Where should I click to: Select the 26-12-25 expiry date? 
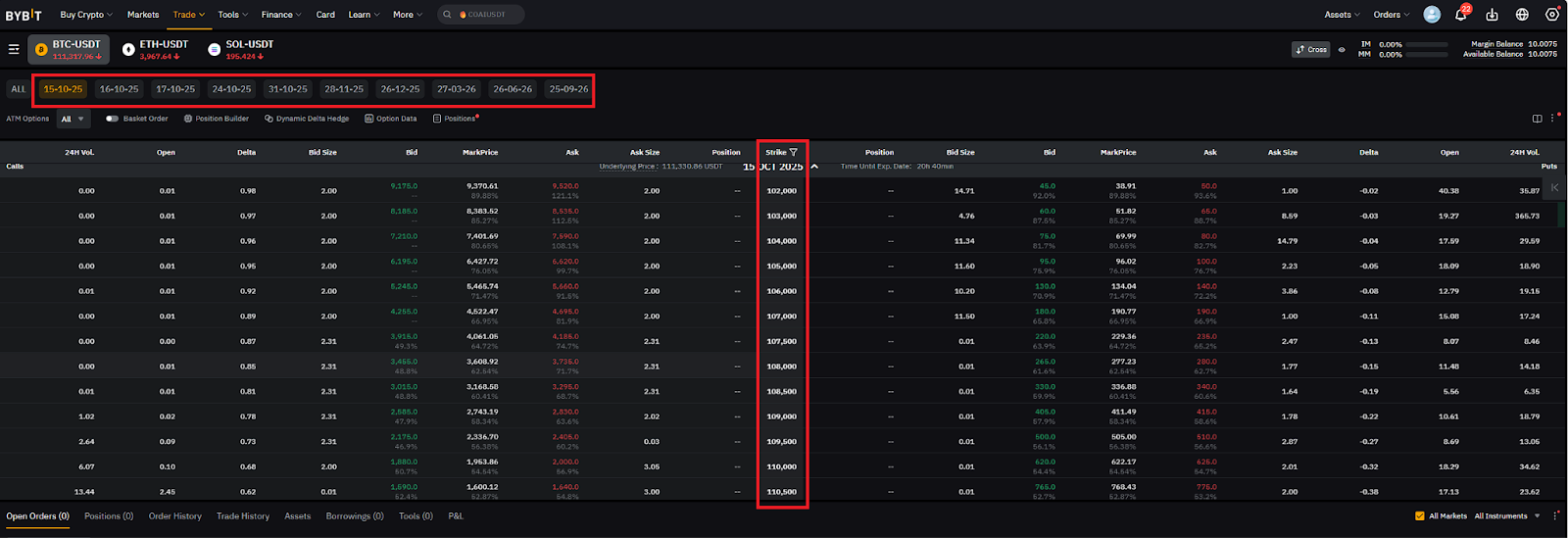400,89
